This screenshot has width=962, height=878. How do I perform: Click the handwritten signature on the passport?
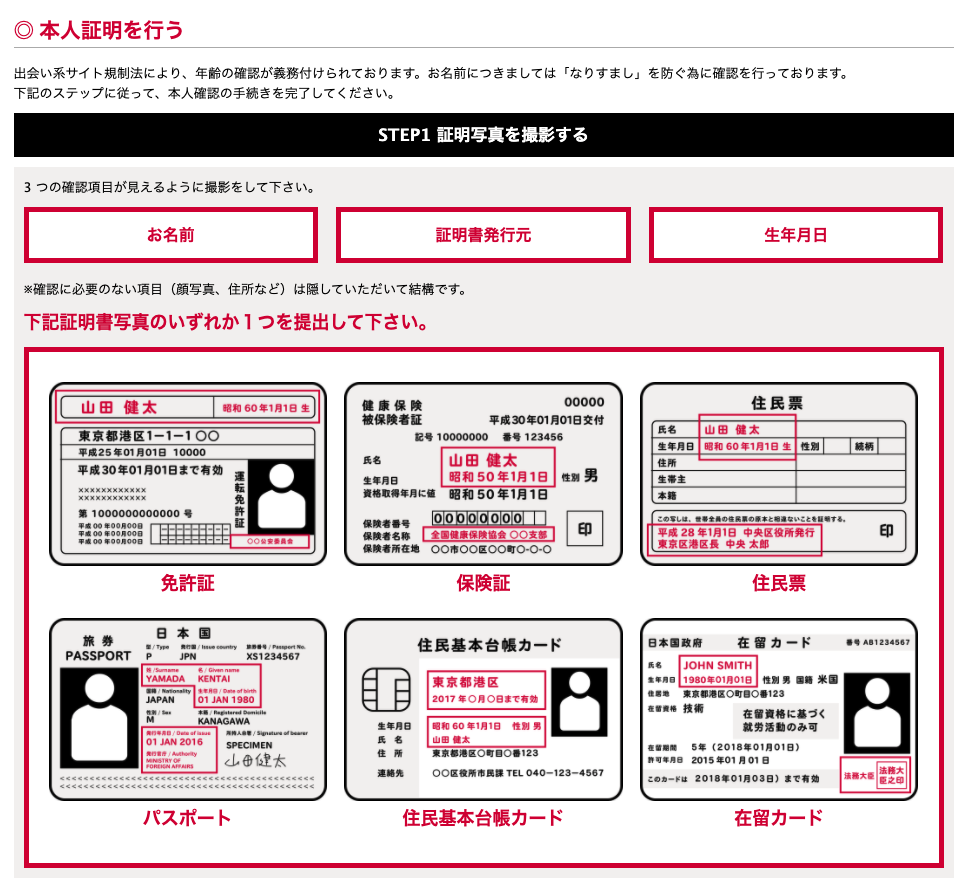(255, 761)
